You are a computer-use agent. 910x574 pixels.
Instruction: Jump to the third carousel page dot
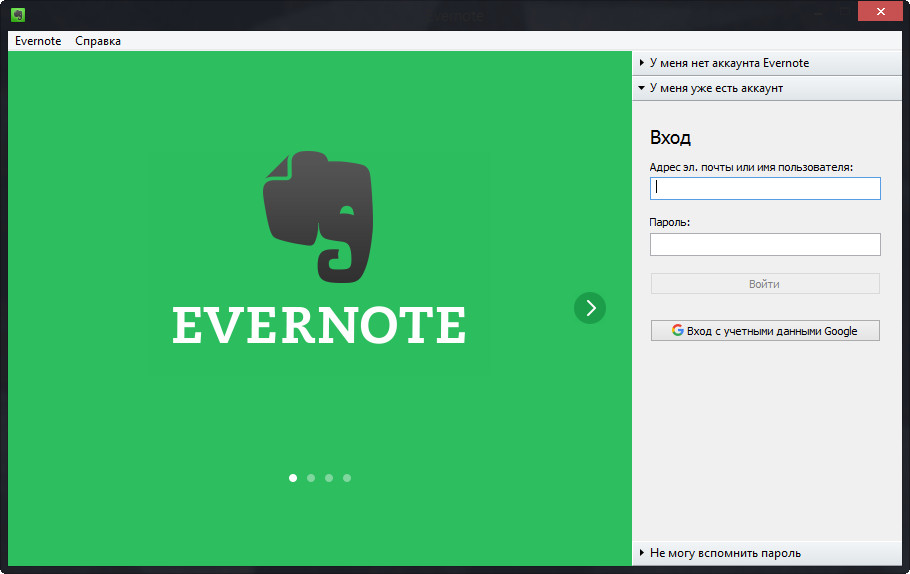click(x=329, y=478)
